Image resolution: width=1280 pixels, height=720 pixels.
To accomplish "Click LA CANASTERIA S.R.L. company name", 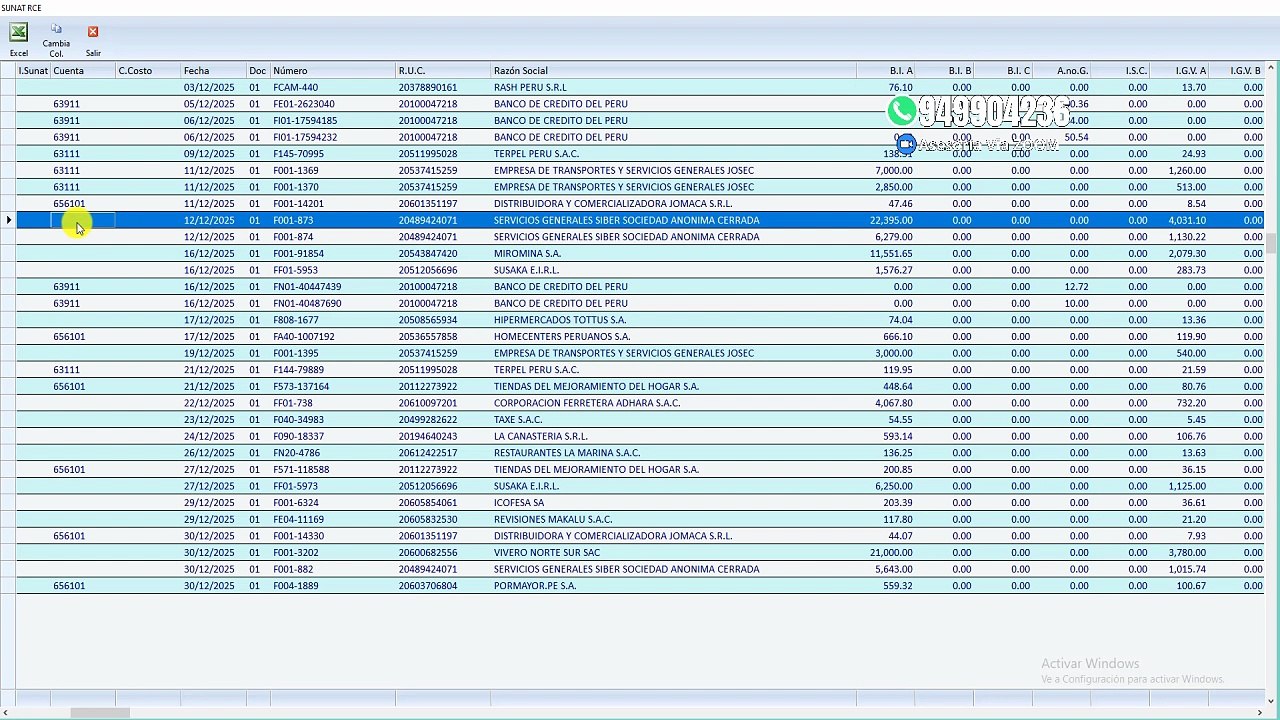I will point(541,437).
